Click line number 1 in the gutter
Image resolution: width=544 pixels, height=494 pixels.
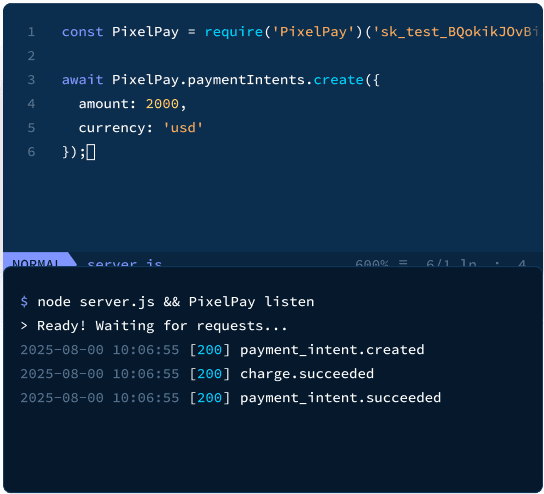pos(31,32)
